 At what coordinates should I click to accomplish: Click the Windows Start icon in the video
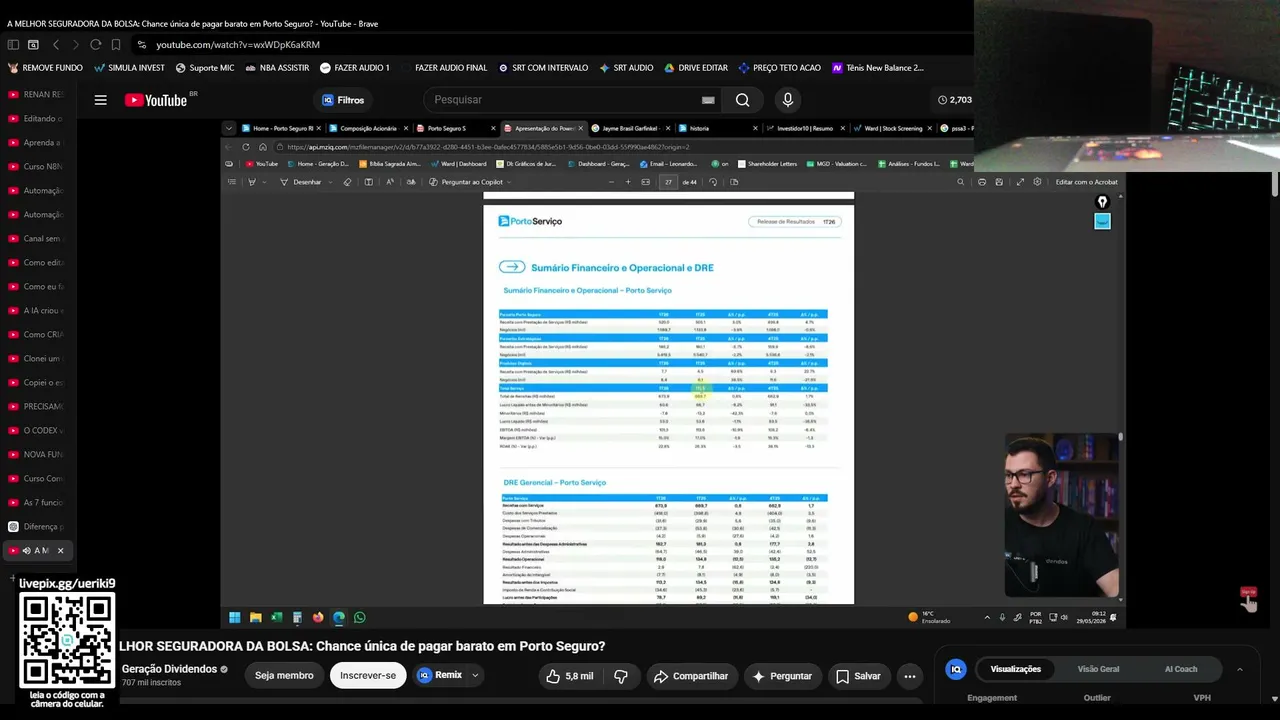coord(235,617)
